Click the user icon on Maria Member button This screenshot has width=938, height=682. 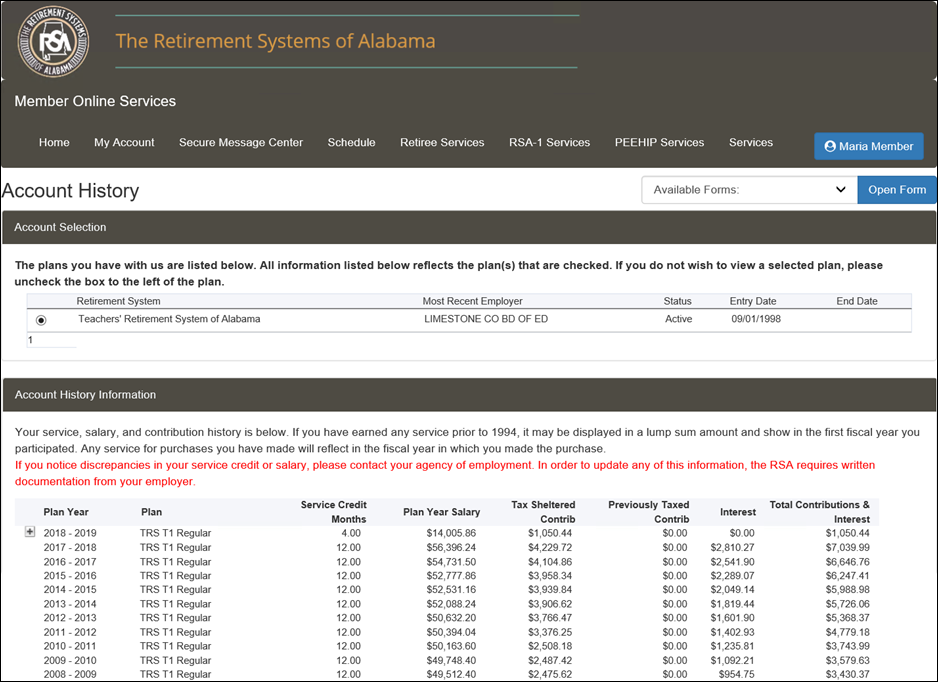point(830,147)
